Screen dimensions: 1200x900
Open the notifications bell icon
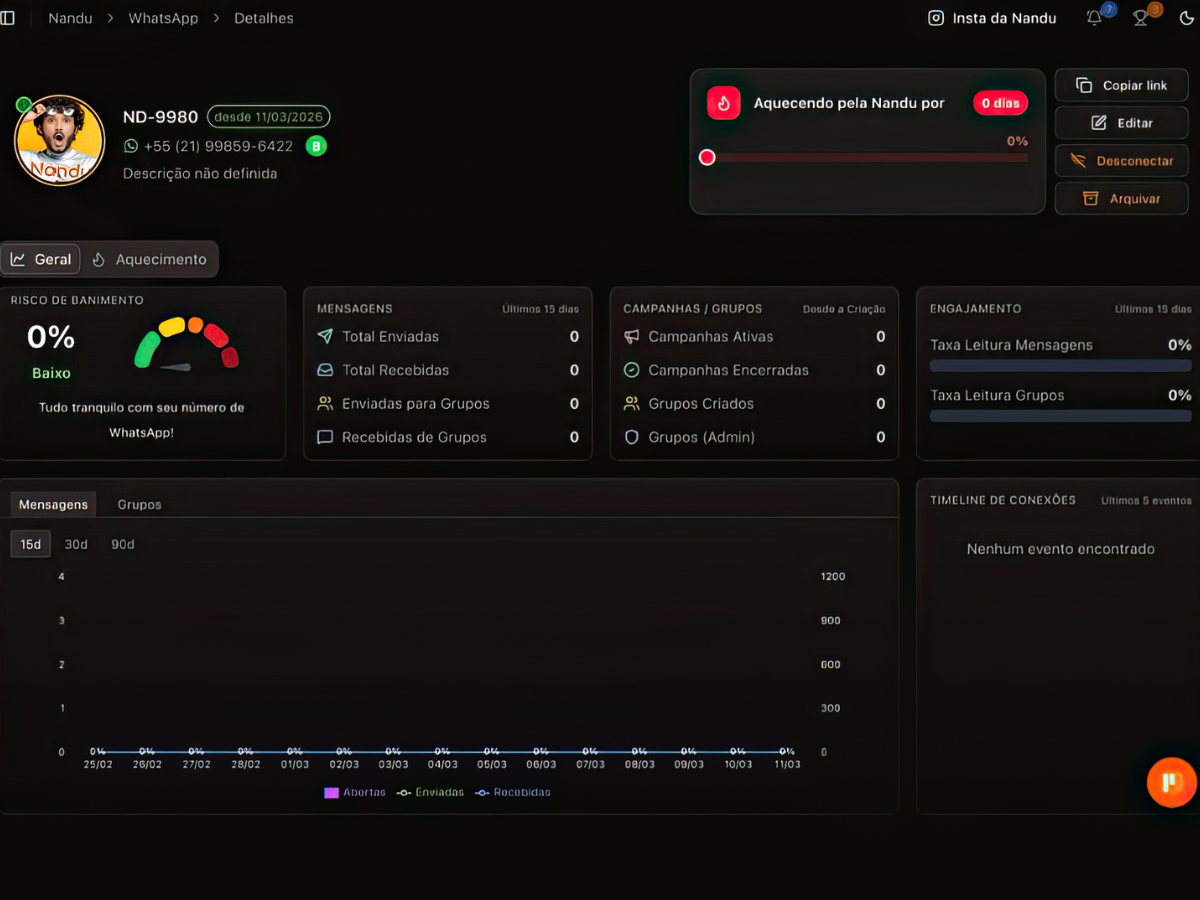[x=1095, y=18]
